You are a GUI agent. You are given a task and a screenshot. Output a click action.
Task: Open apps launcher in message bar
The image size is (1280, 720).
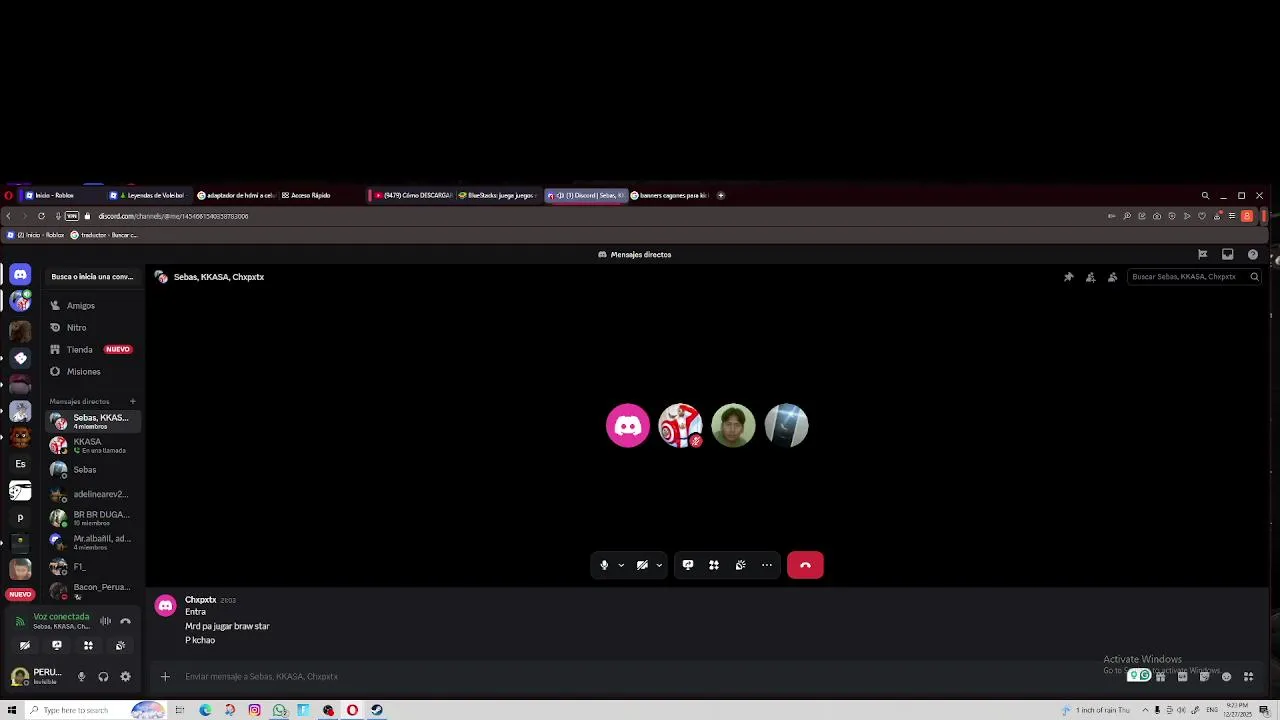[1248, 676]
